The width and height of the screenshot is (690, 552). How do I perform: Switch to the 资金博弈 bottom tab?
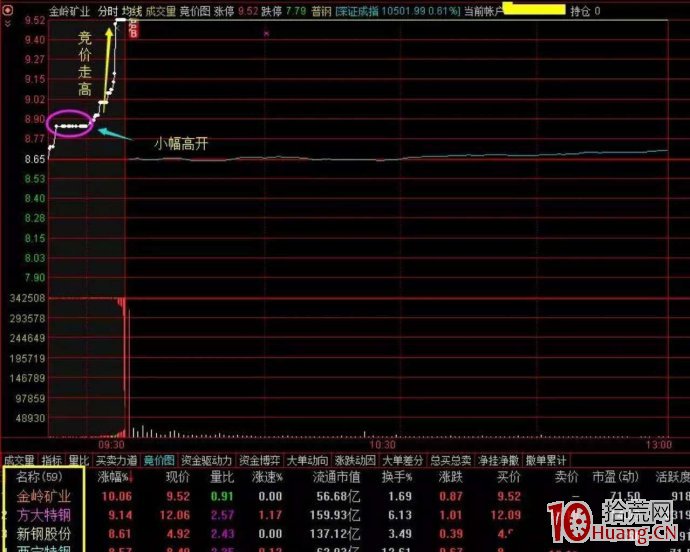pyautogui.click(x=260, y=460)
